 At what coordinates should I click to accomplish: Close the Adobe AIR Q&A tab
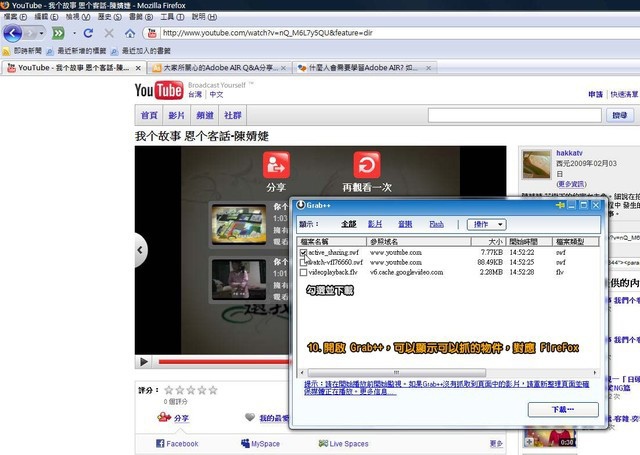pyautogui.click(x=283, y=68)
